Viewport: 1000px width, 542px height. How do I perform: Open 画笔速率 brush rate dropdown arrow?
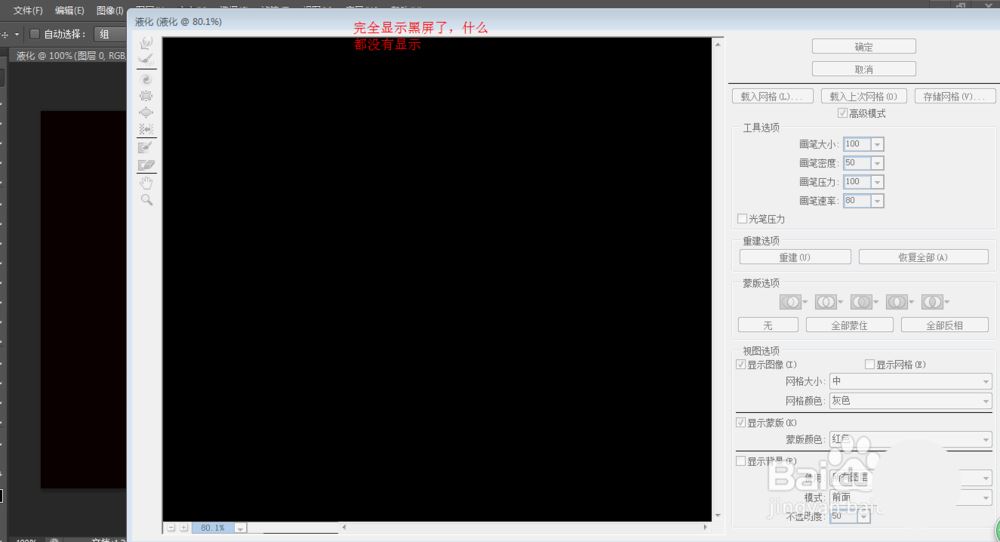(x=878, y=201)
